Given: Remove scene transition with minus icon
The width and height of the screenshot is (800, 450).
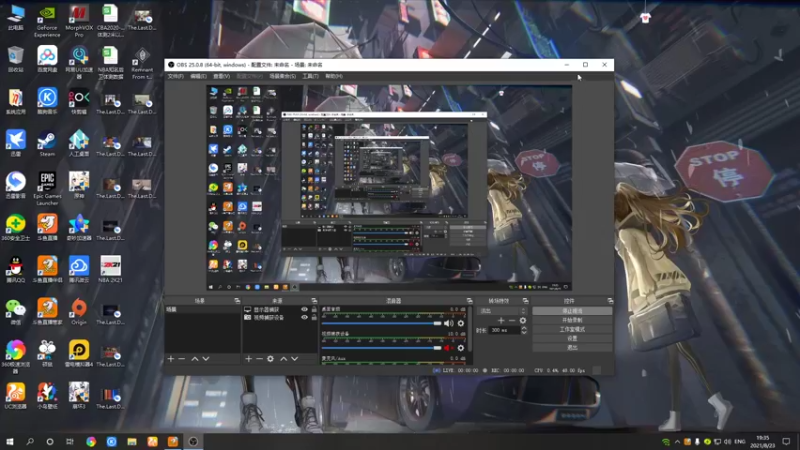Looking at the screenshot, I should point(512,320).
